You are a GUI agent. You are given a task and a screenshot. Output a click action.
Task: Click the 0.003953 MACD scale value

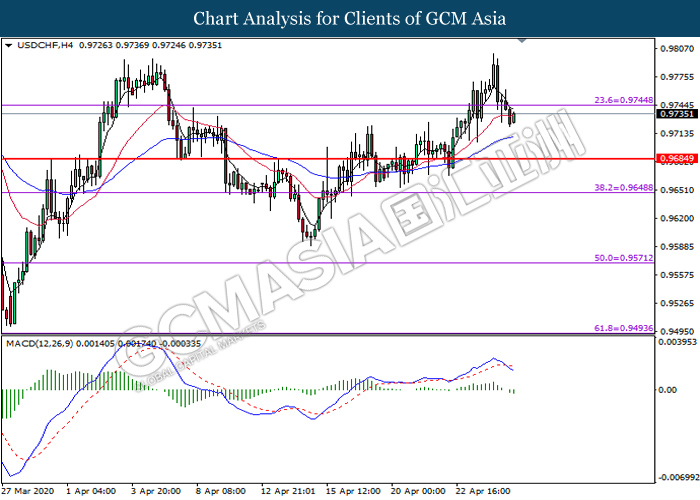point(677,342)
